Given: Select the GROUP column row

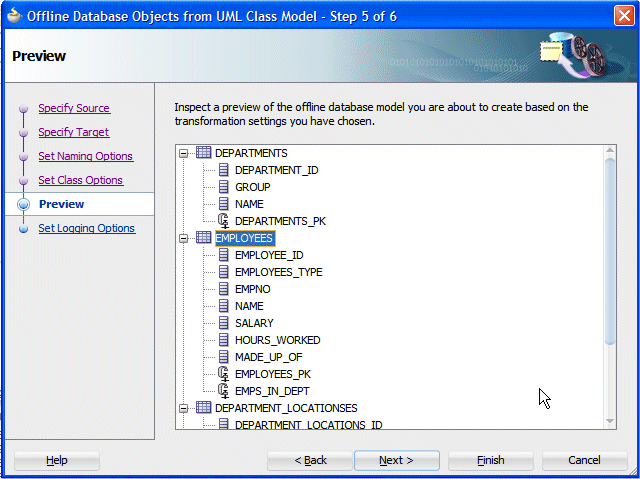Looking at the screenshot, I should (253, 187).
